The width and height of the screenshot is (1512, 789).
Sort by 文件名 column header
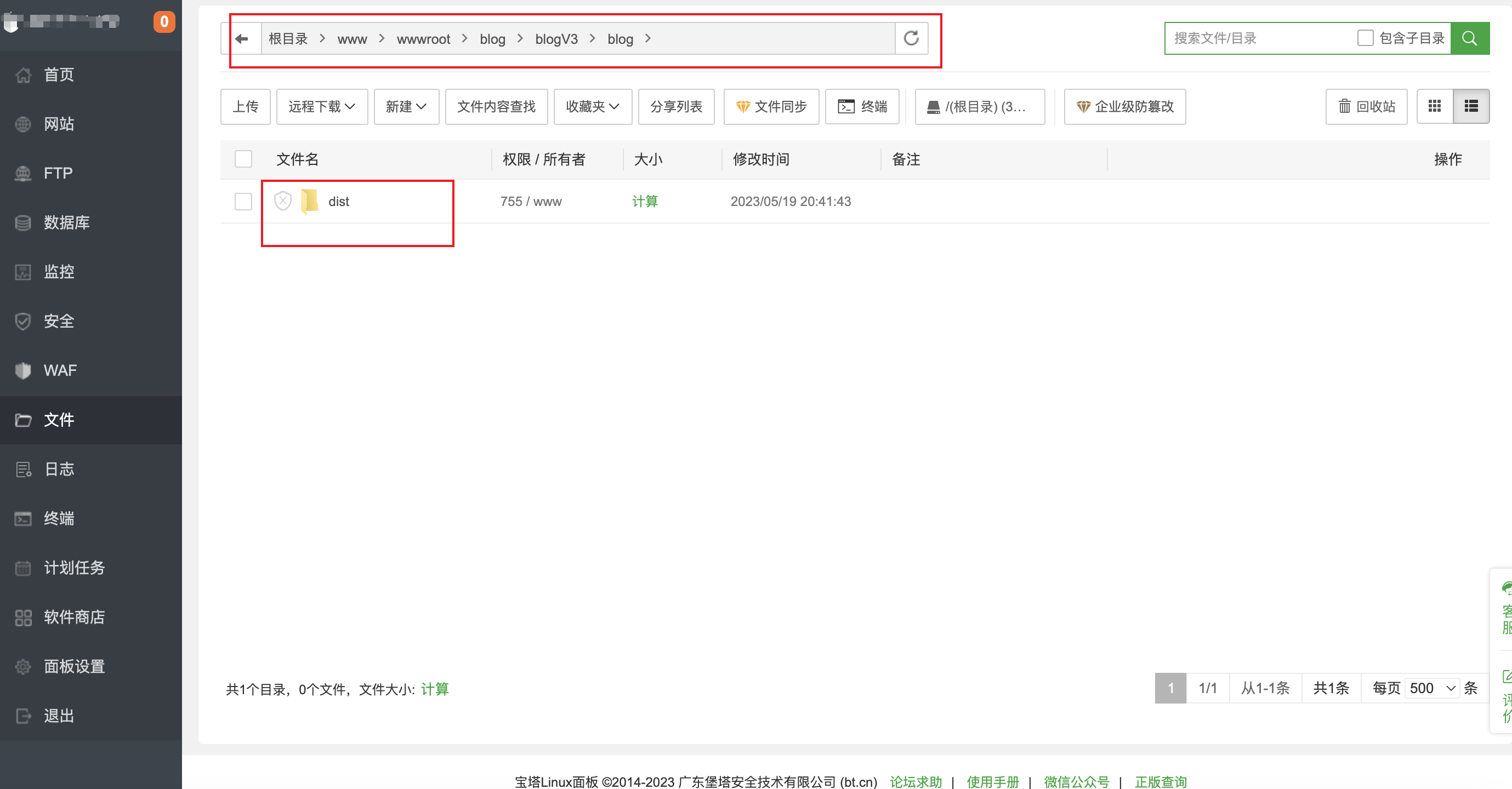click(x=298, y=159)
